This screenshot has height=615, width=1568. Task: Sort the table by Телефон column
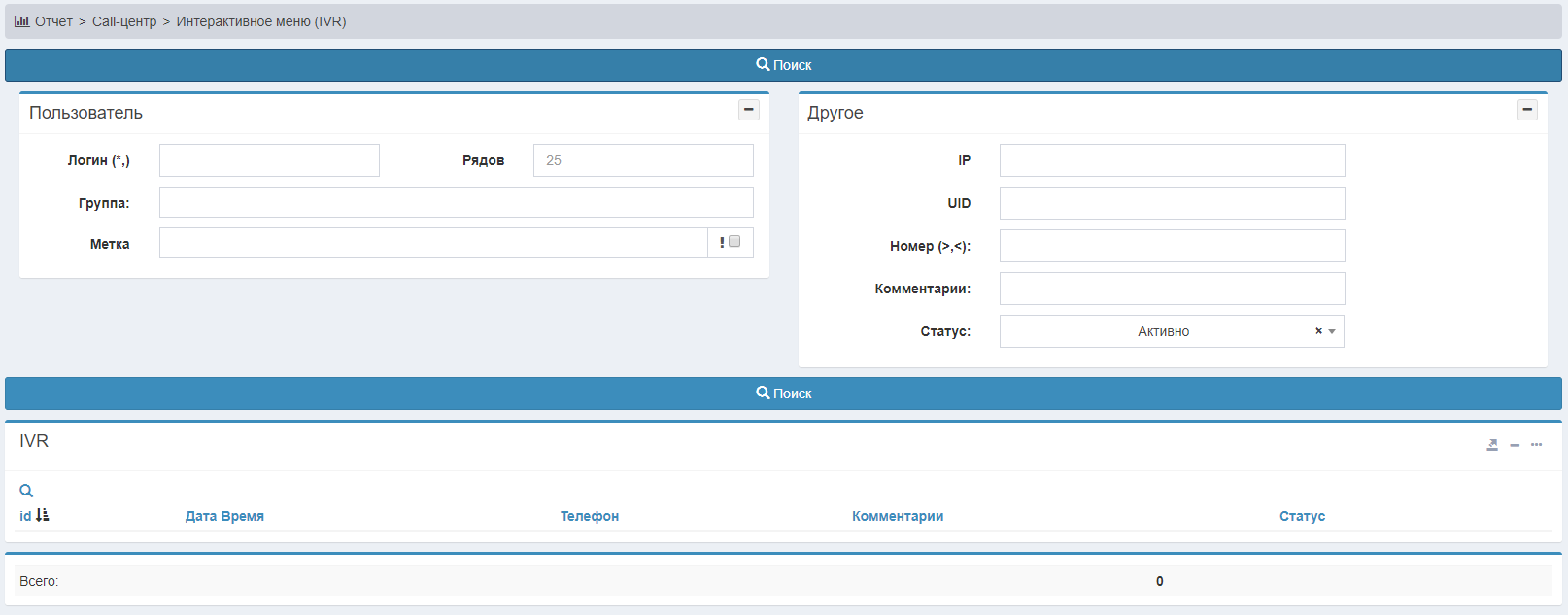point(590,516)
